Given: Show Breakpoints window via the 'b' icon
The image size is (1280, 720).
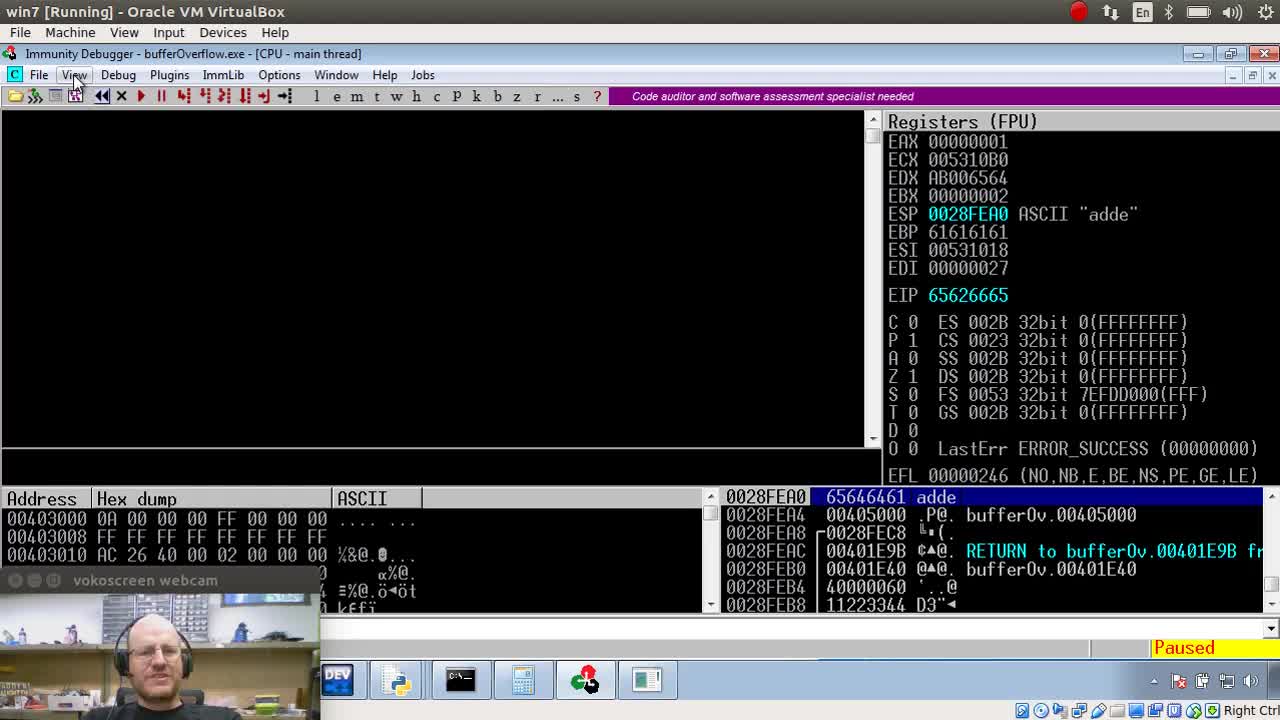Looking at the screenshot, I should (x=496, y=96).
